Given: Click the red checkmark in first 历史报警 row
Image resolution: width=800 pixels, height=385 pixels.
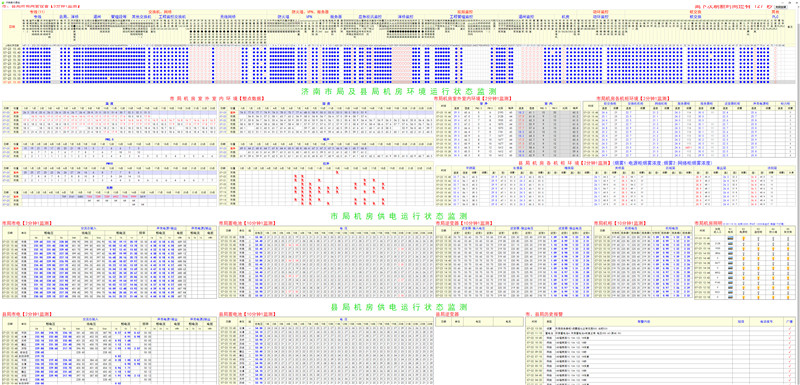Looking at the screenshot, I should pos(790,329).
